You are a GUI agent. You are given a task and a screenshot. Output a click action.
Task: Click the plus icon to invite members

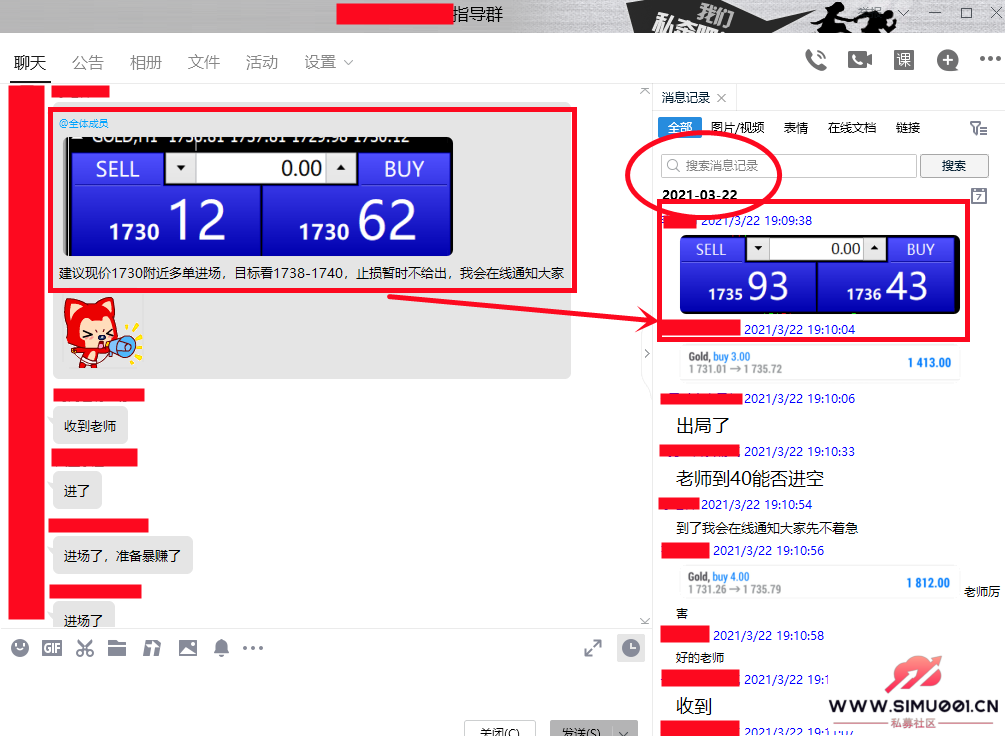pyautogui.click(x=947, y=61)
